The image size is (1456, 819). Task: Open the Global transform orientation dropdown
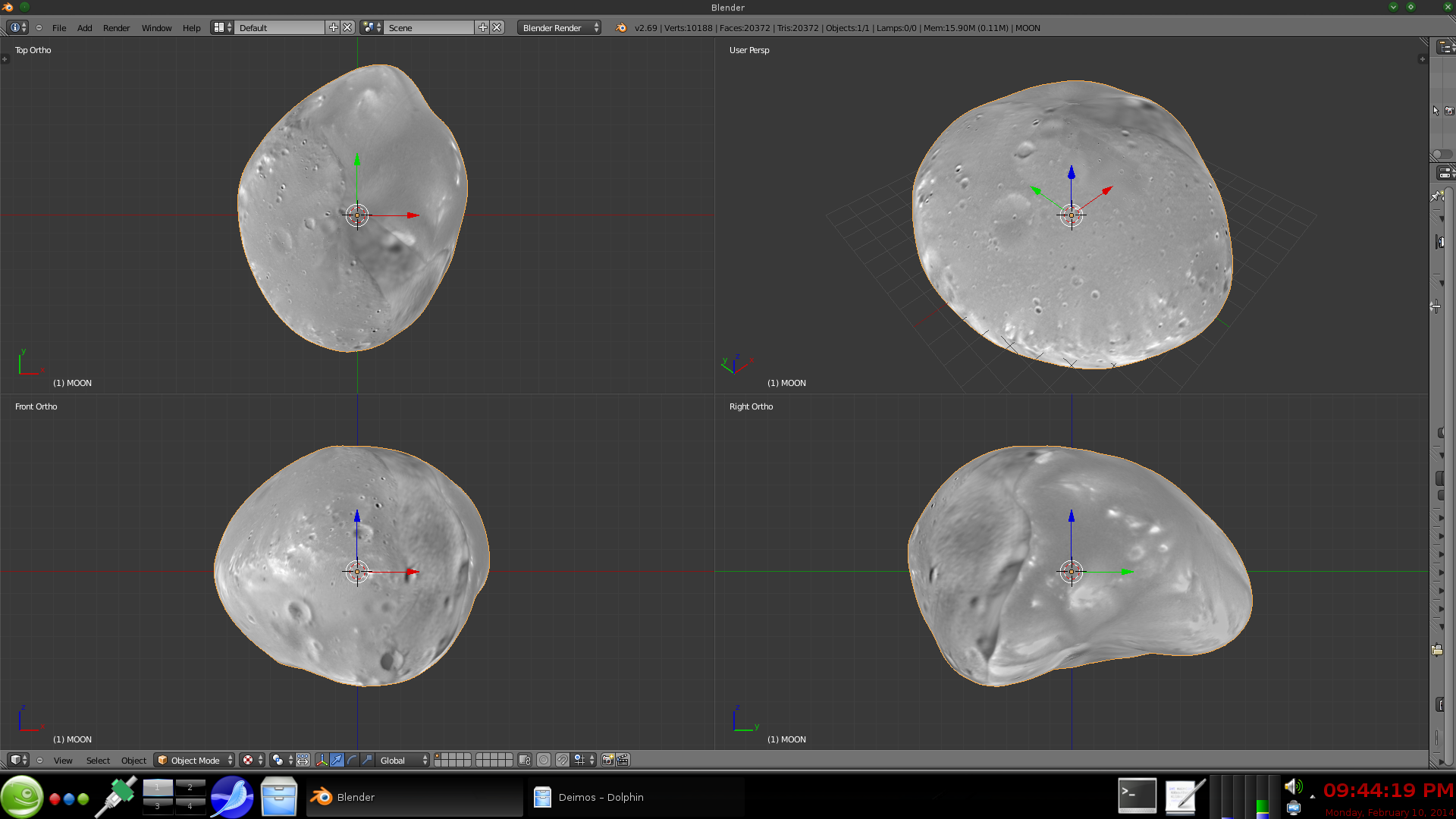[x=403, y=760]
